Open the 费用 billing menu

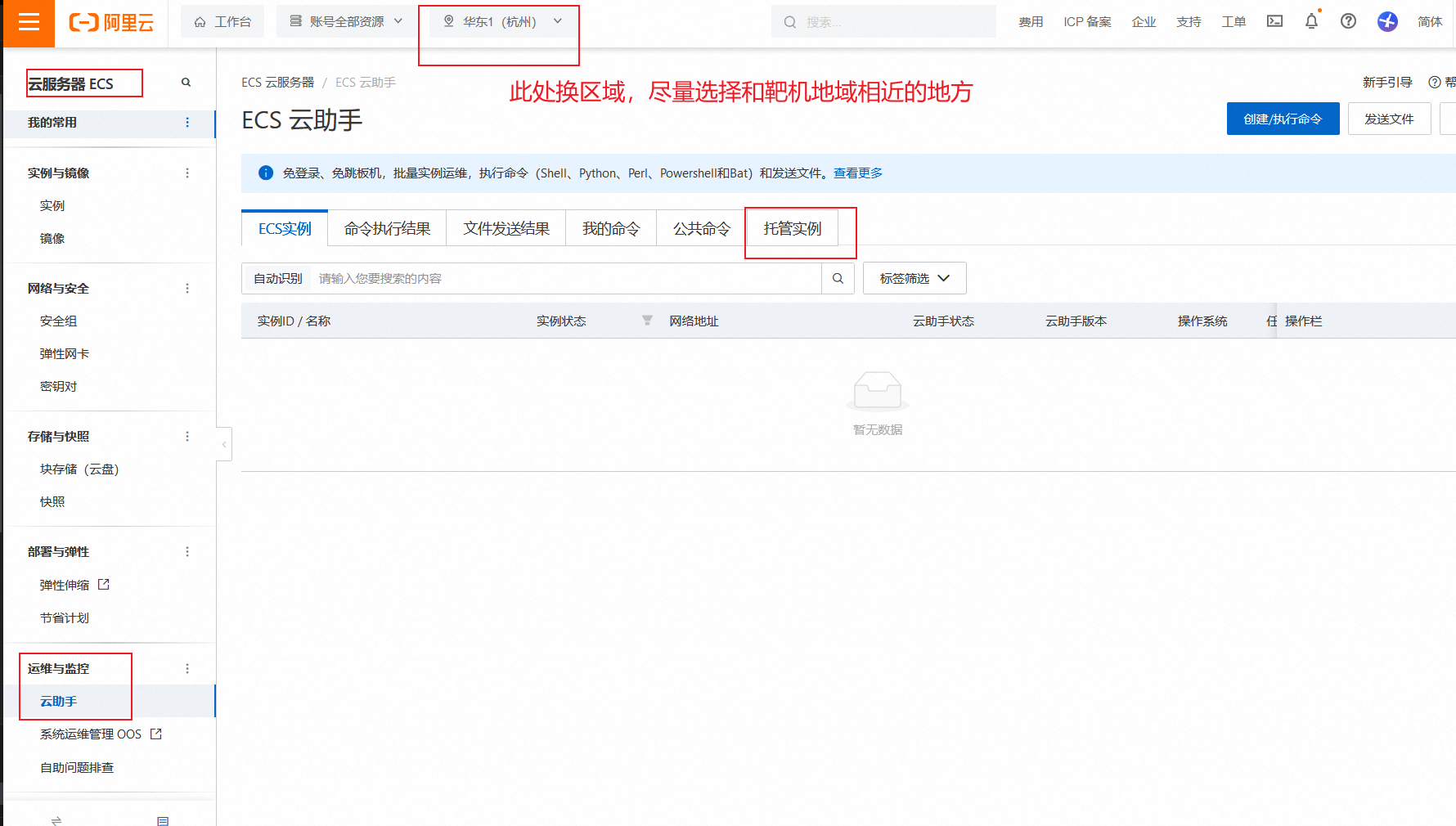click(1031, 22)
